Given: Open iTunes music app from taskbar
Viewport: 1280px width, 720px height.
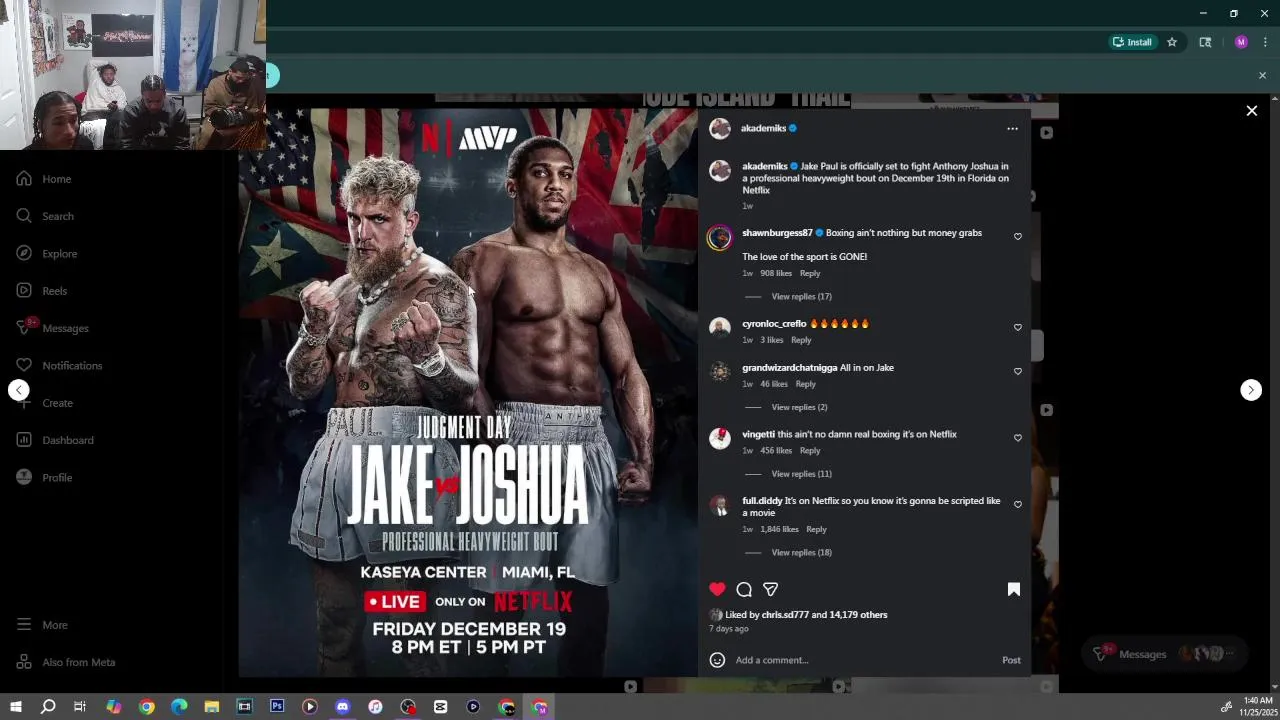Looking at the screenshot, I should pos(375,707).
